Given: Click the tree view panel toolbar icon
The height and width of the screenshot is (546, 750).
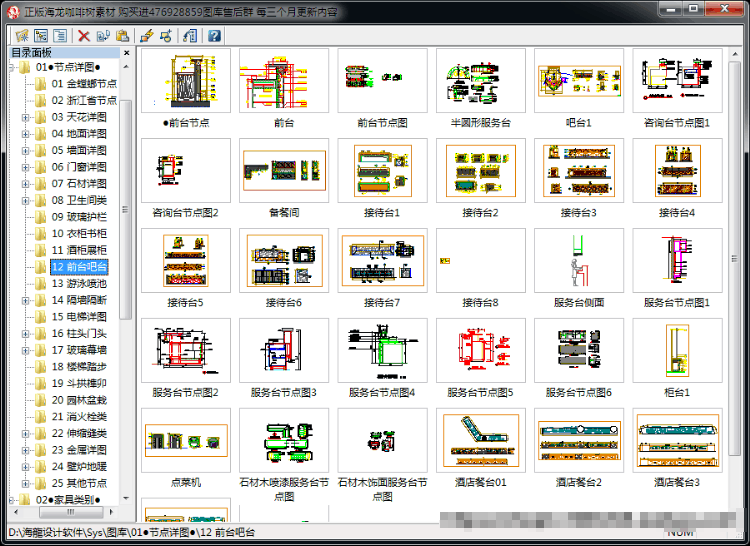Looking at the screenshot, I should coord(41,35).
